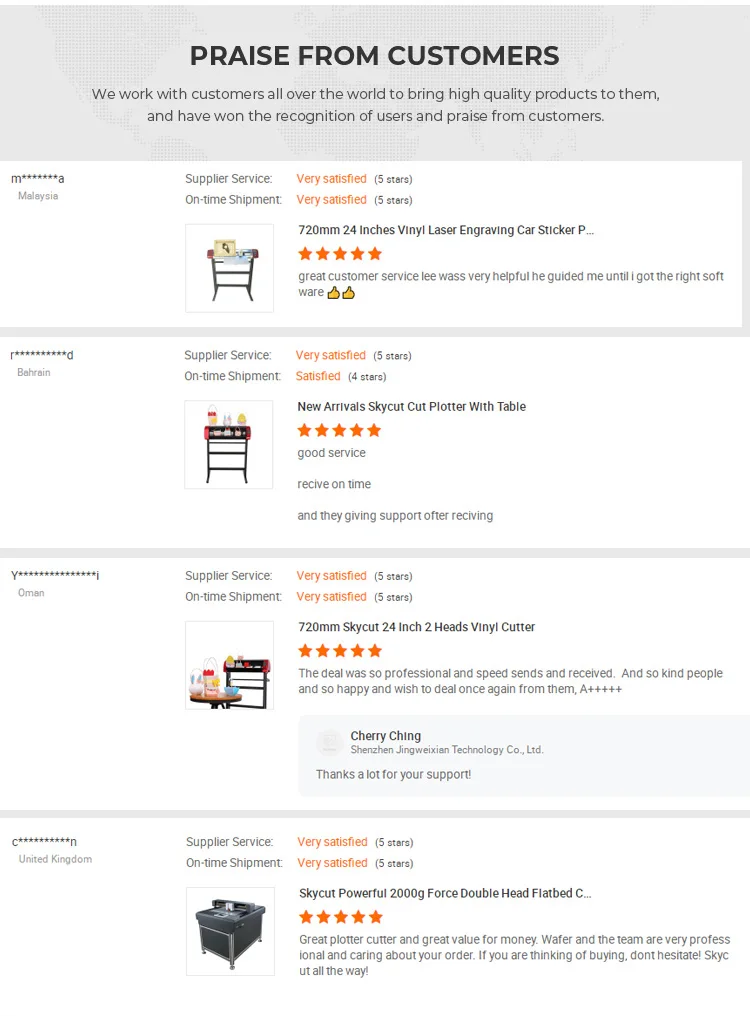This screenshot has width=750, height=1016.
Task: Click the Cherry Ching seller avatar icon
Action: (x=329, y=742)
